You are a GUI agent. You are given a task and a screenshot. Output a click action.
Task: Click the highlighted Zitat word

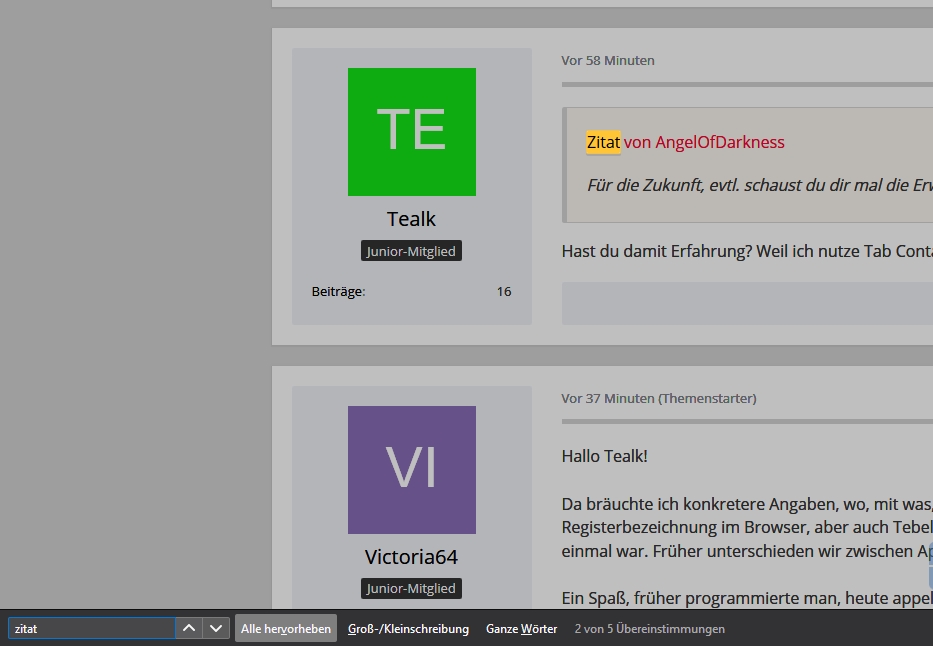click(603, 142)
